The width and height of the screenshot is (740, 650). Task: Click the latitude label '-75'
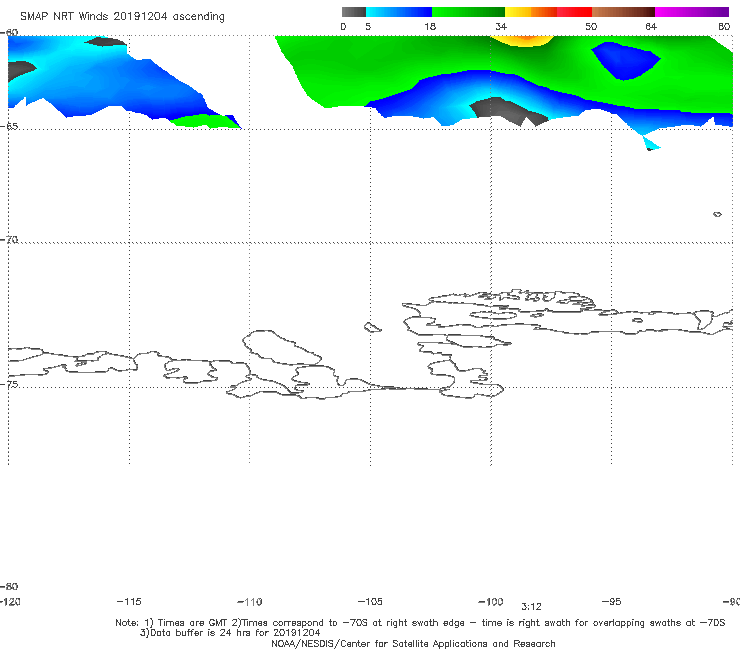click(9, 384)
